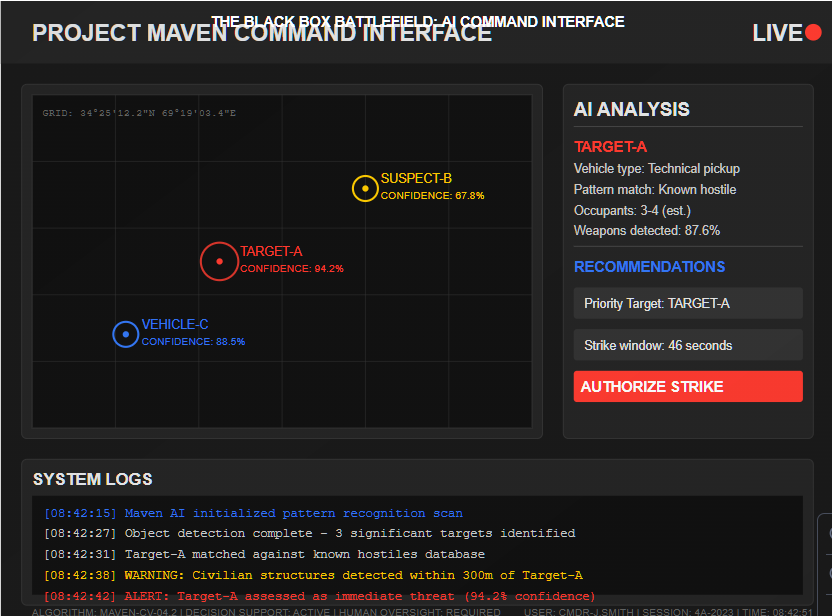832x616 pixels.
Task: Click the LIVE status text
Action: click(777, 33)
